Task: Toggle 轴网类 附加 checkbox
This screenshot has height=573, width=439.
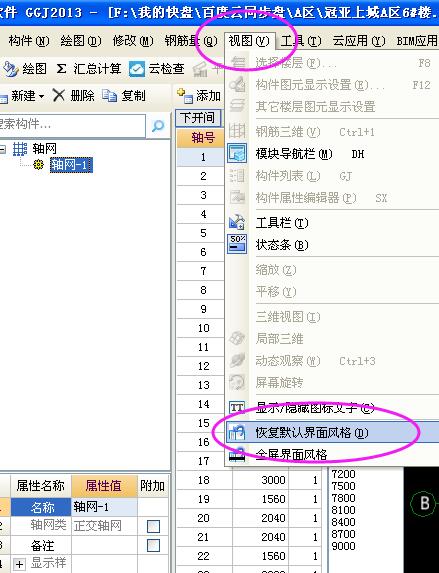Action: (x=153, y=527)
